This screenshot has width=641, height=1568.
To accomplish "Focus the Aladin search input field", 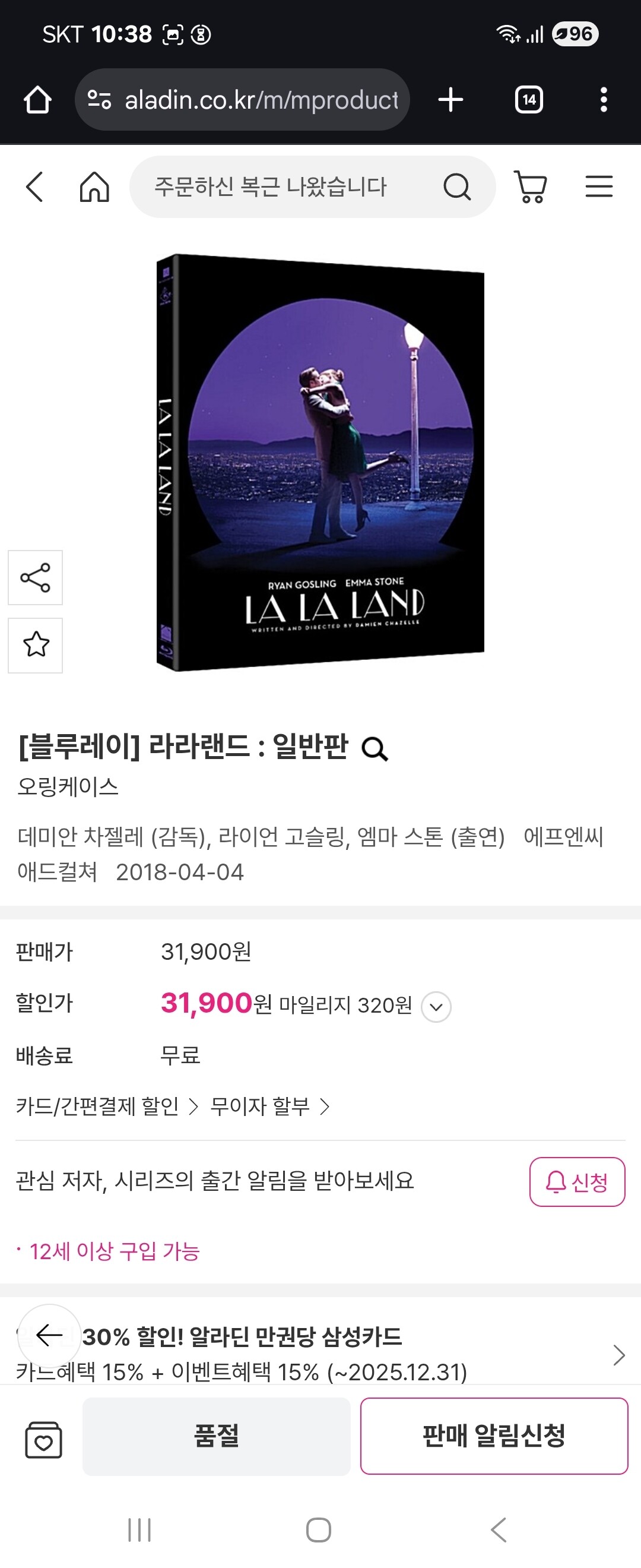I will (286, 187).
